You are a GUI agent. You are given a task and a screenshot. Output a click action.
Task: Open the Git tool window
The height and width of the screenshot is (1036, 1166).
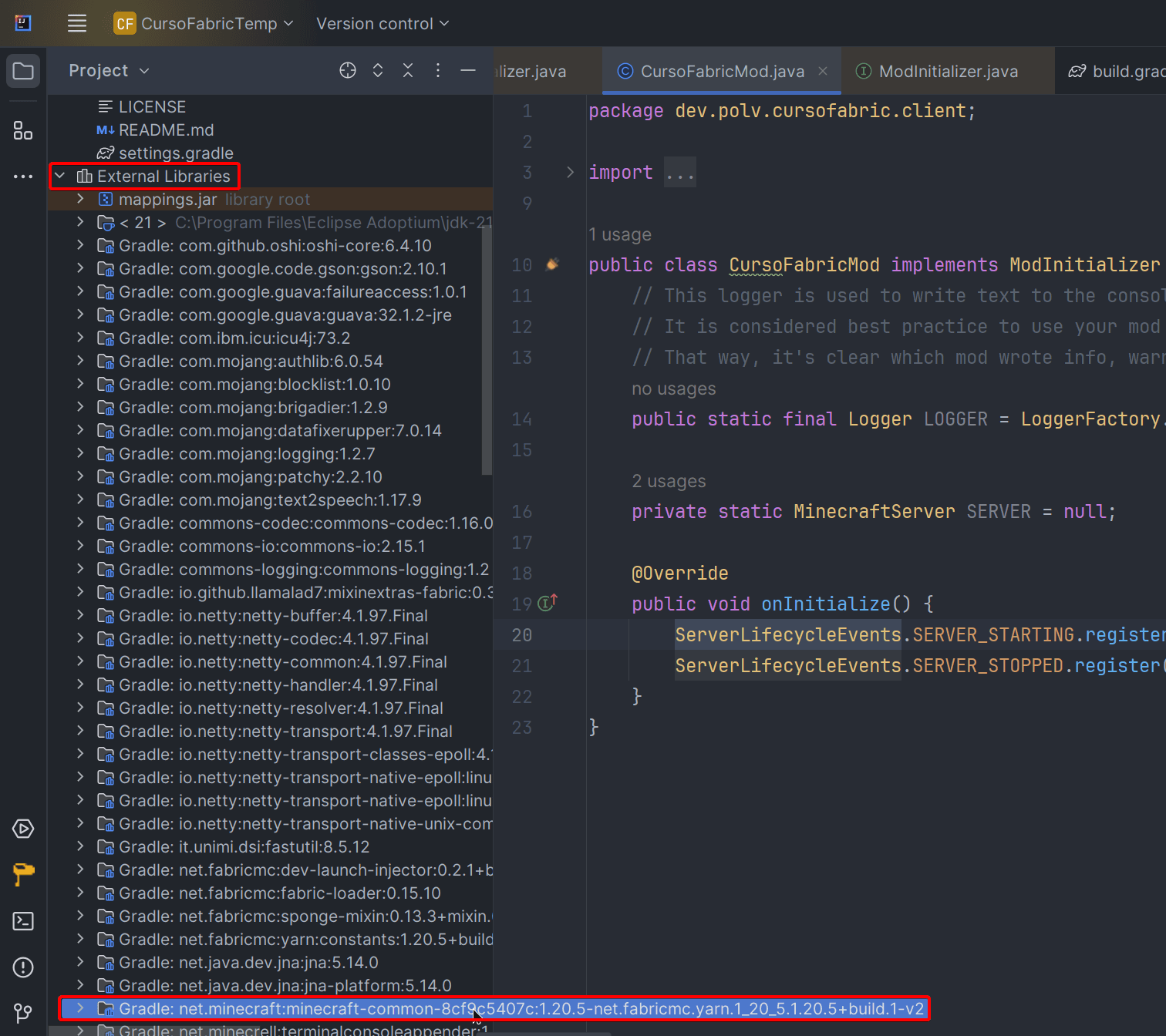pos(23,1012)
